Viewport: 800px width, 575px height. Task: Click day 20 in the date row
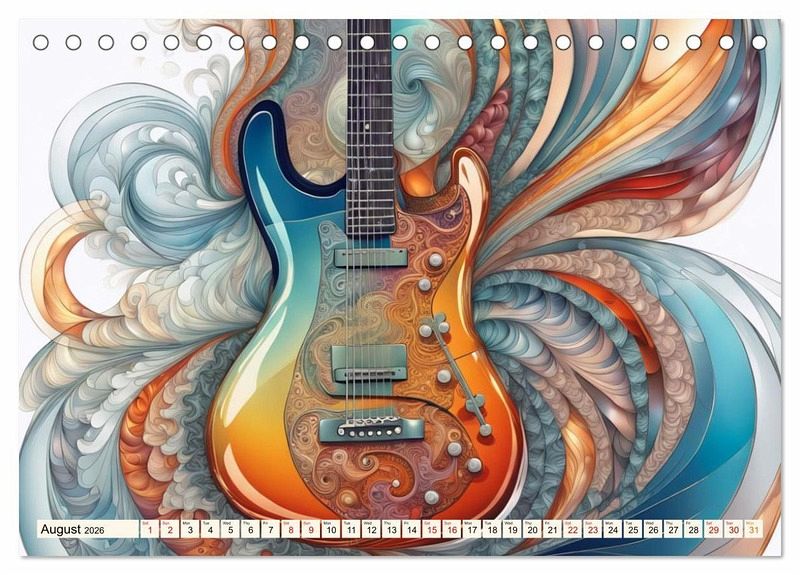point(532,529)
